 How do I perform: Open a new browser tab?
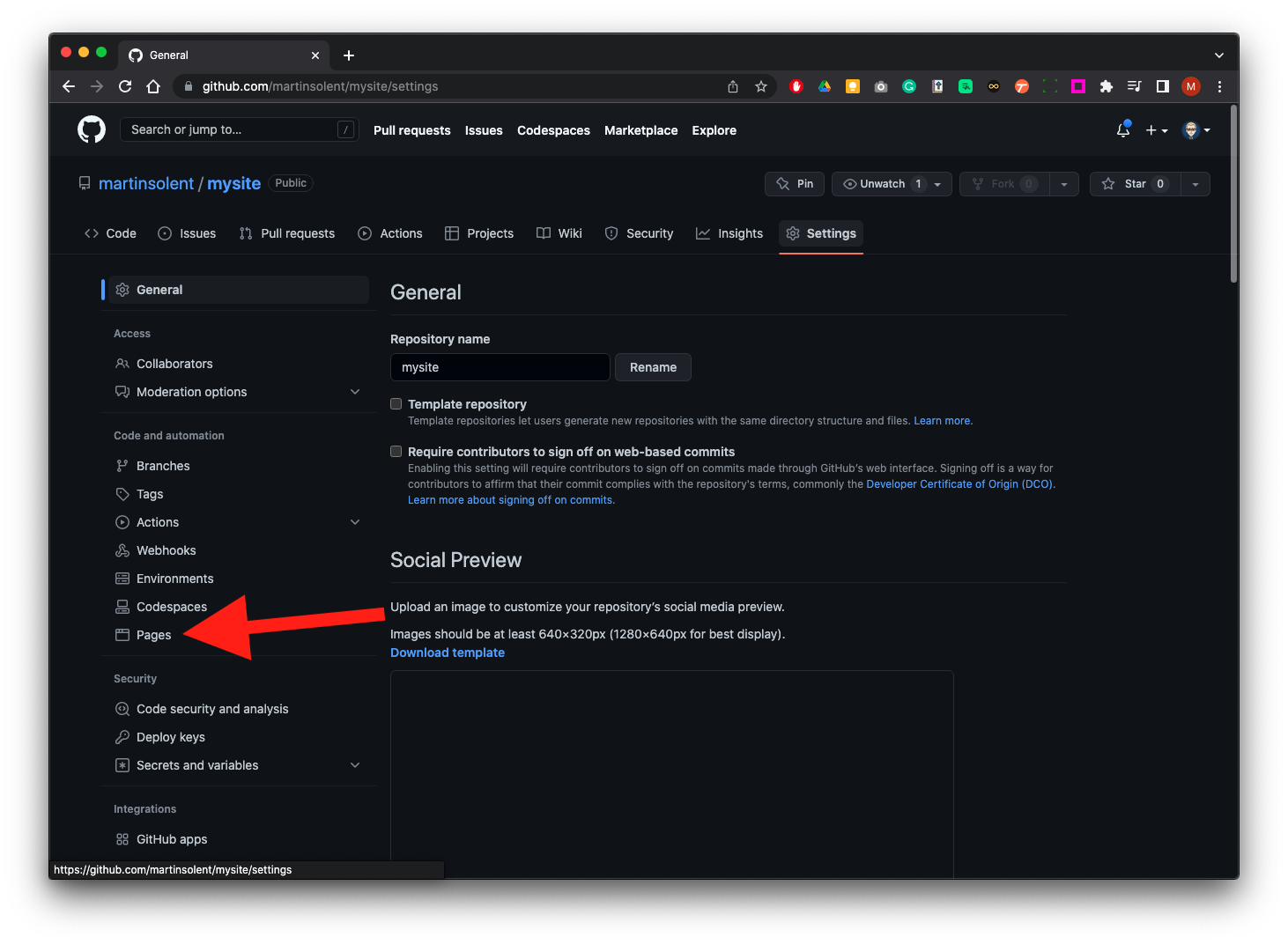(349, 55)
